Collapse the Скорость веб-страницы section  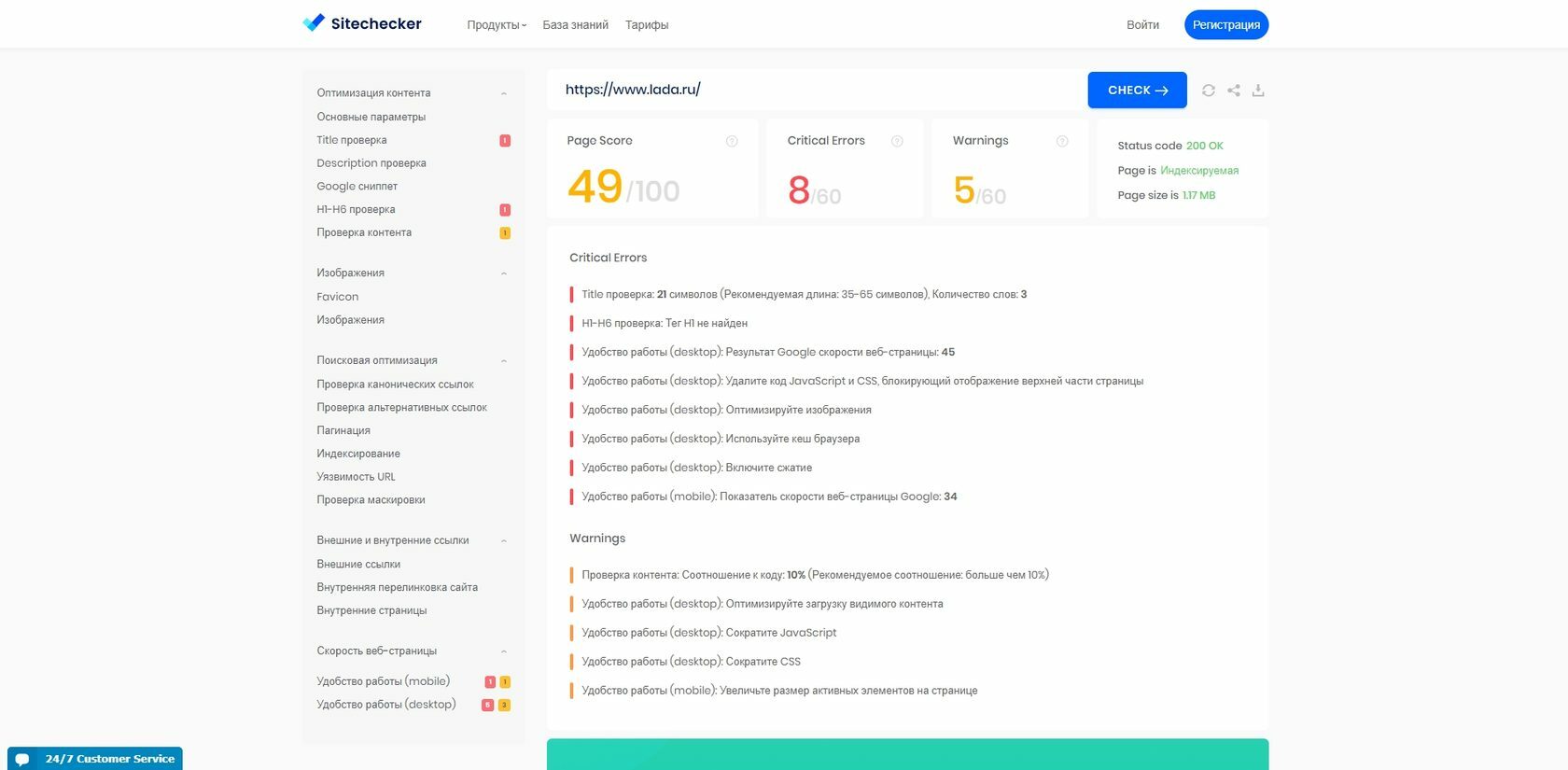504,651
